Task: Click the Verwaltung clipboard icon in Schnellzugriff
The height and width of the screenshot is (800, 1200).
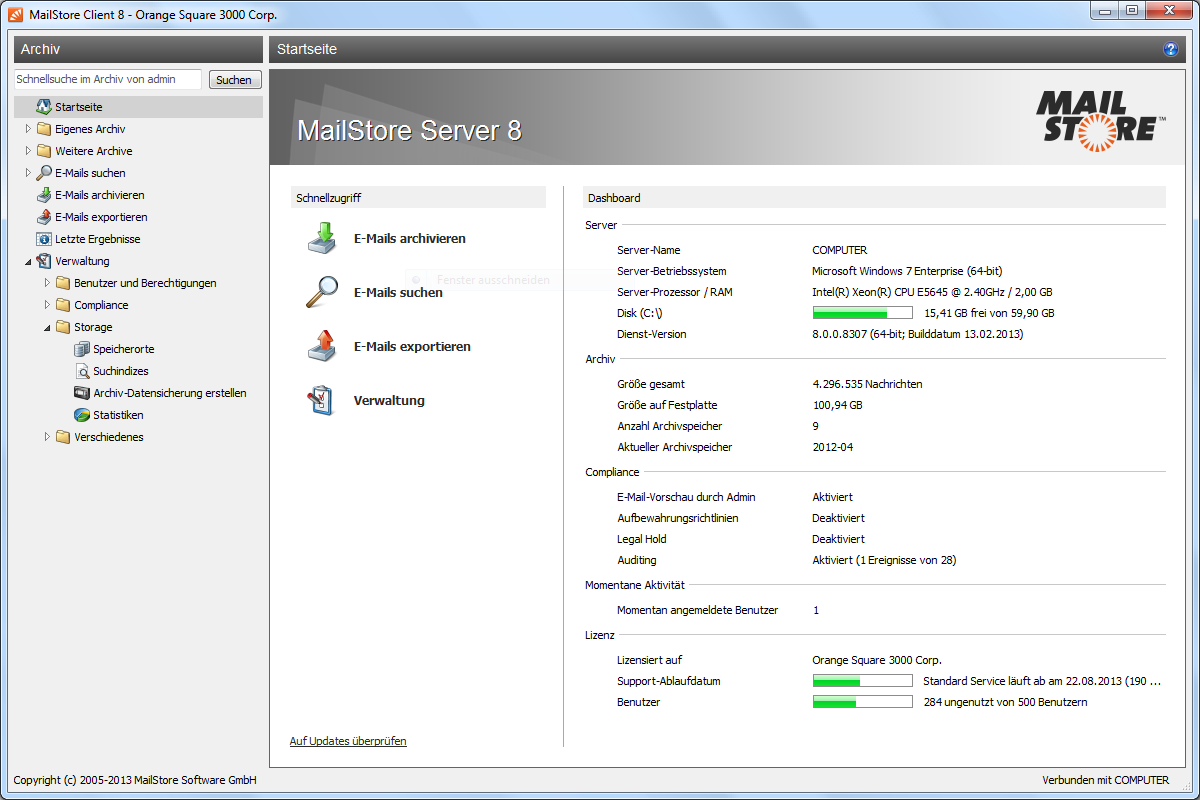Action: tap(322, 400)
